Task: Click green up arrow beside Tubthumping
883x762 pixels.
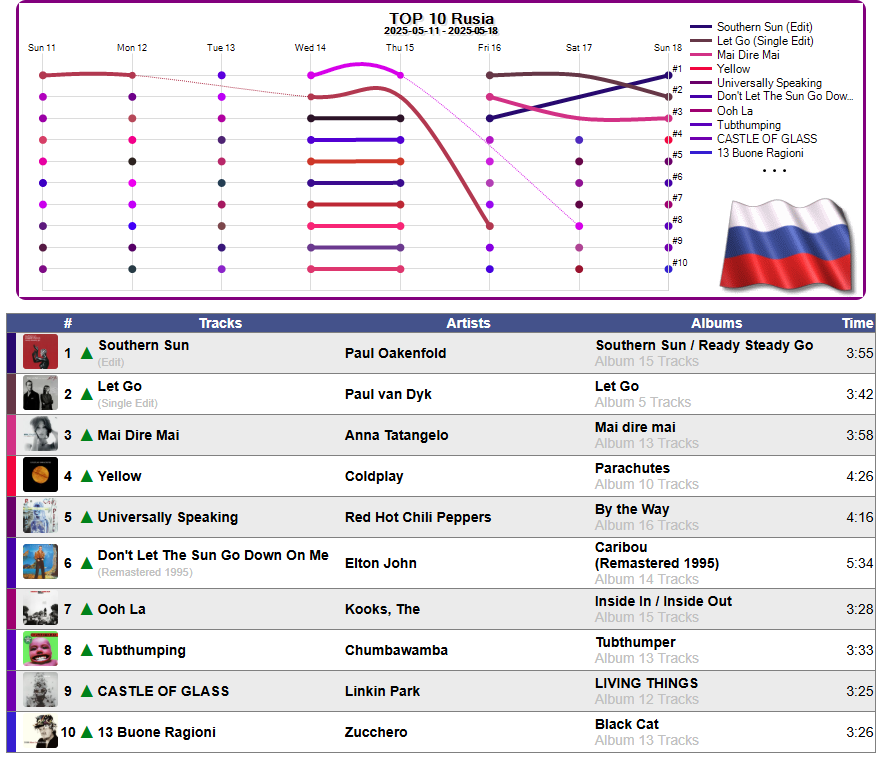Action: pos(87,650)
